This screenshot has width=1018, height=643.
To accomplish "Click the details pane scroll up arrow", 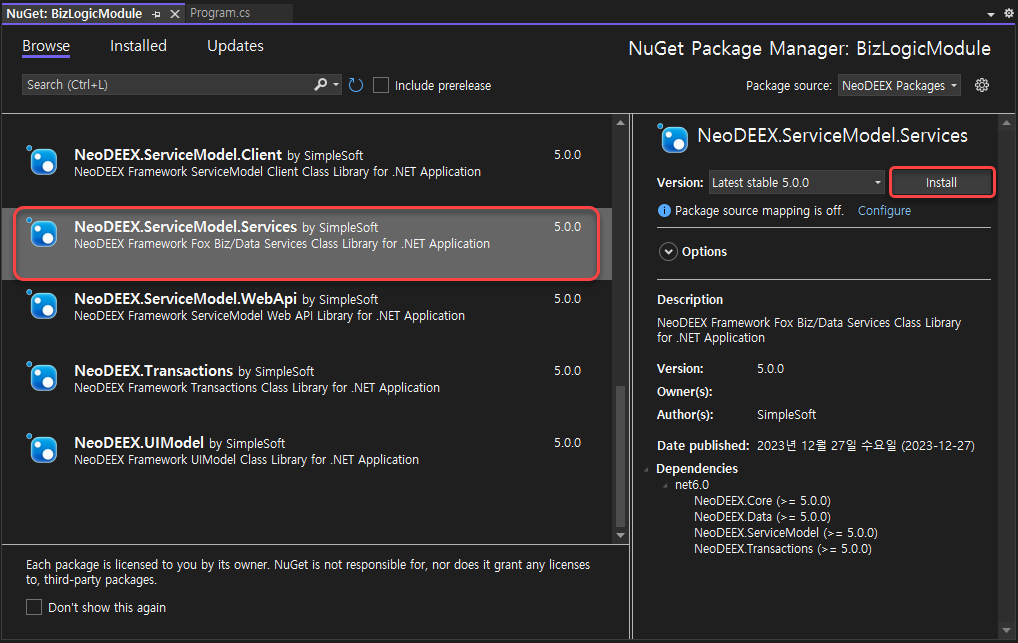I will [1007, 123].
